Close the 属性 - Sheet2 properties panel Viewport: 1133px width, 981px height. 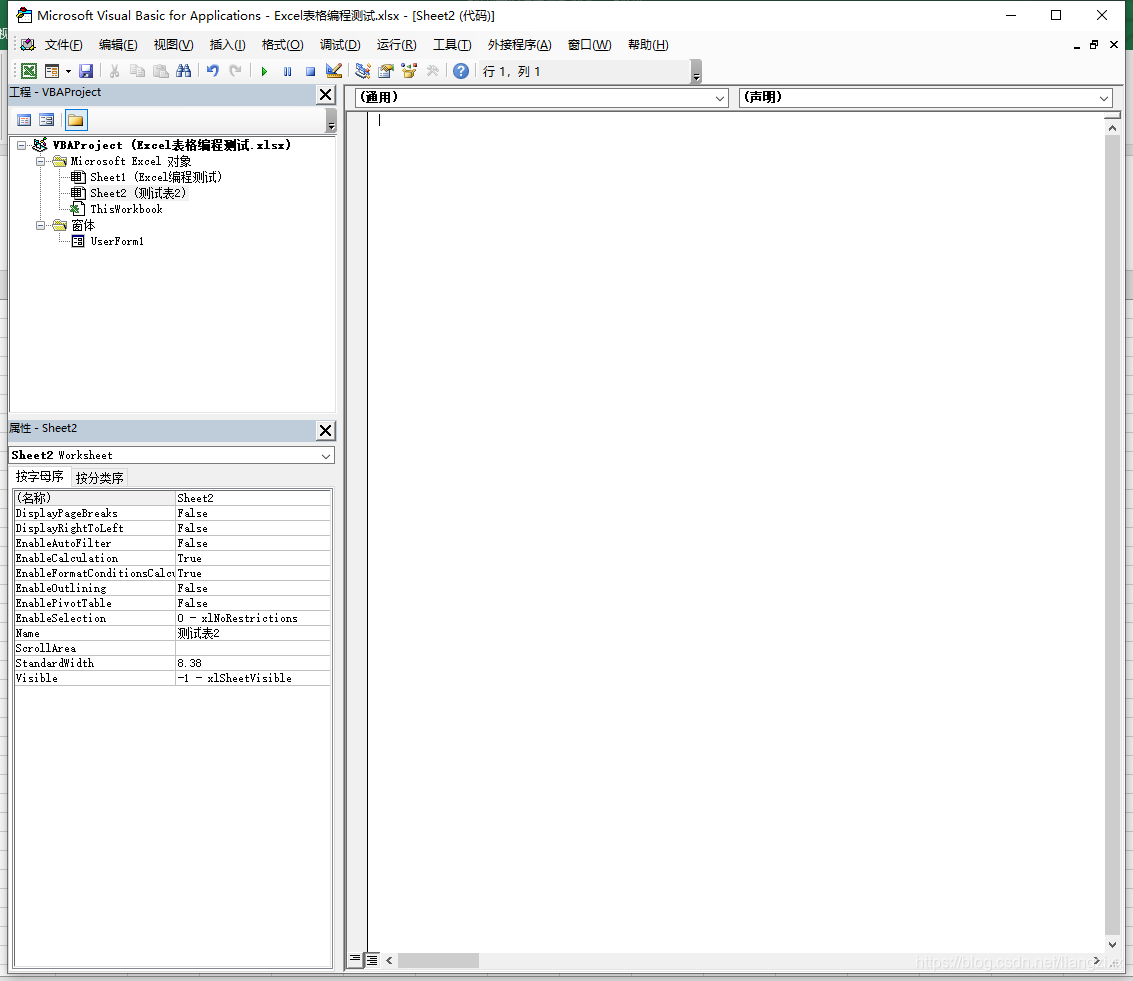[326, 431]
